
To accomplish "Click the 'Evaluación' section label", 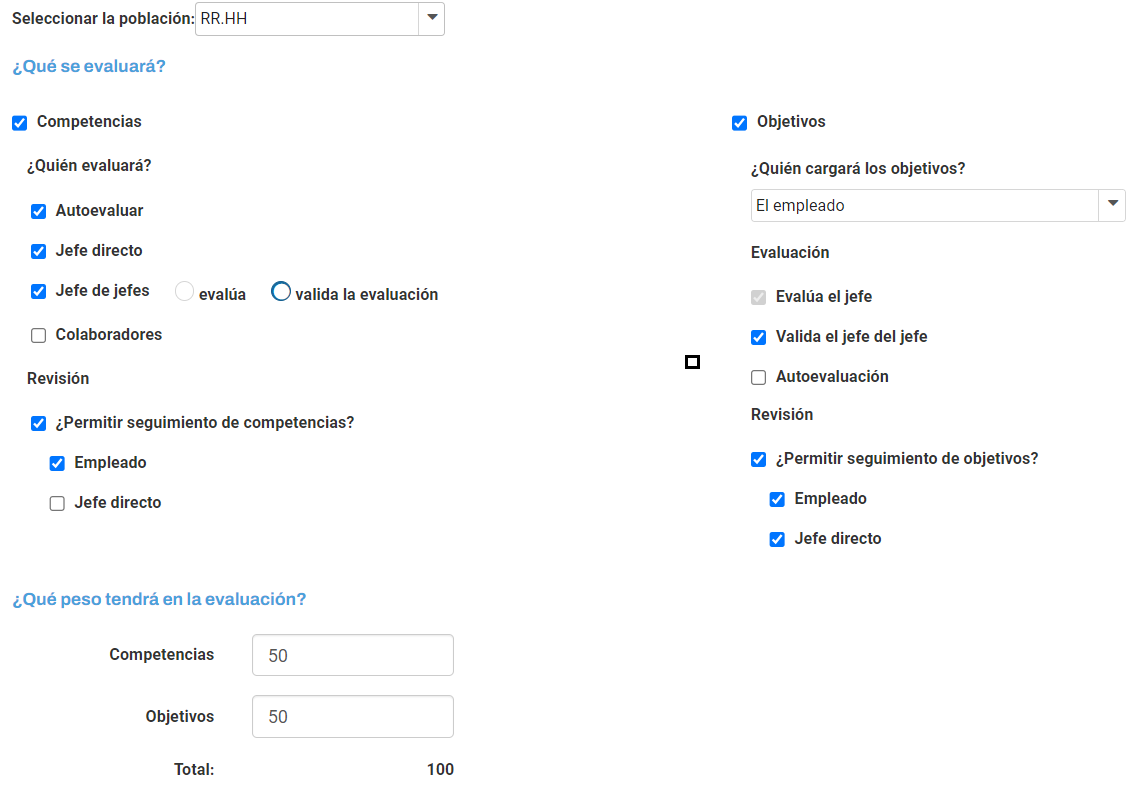I will coord(790,252).
